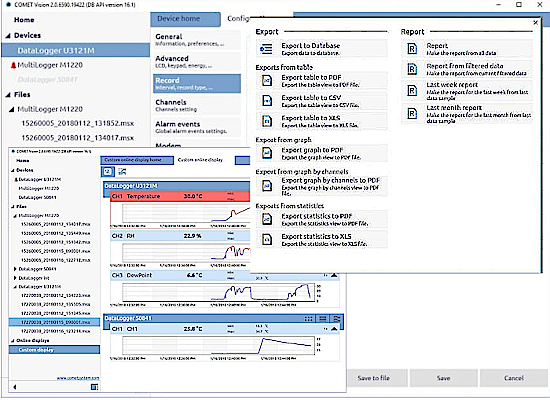Click the CH1 Temperature alarm row
Screen dimensions: 550x400
(180, 196)
